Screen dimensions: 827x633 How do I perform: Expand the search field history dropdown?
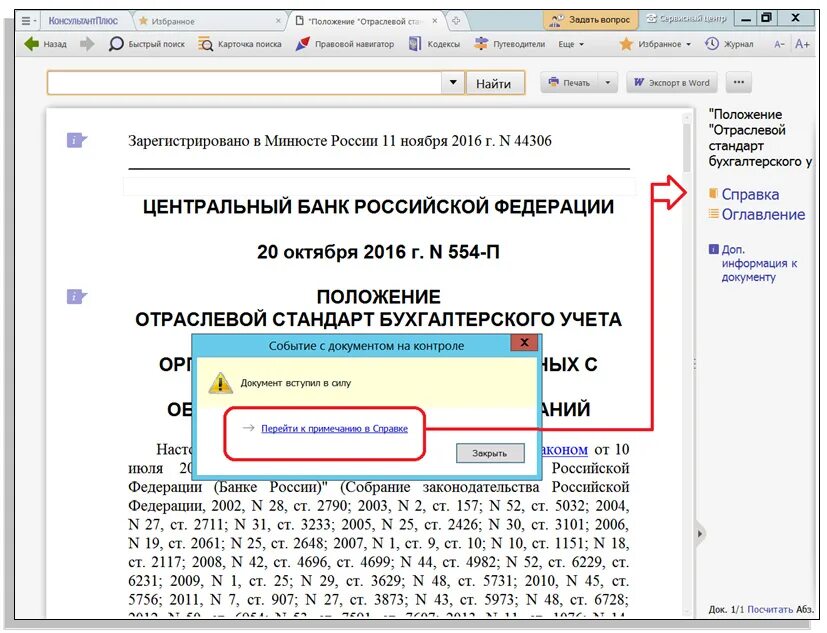click(x=453, y=82)
